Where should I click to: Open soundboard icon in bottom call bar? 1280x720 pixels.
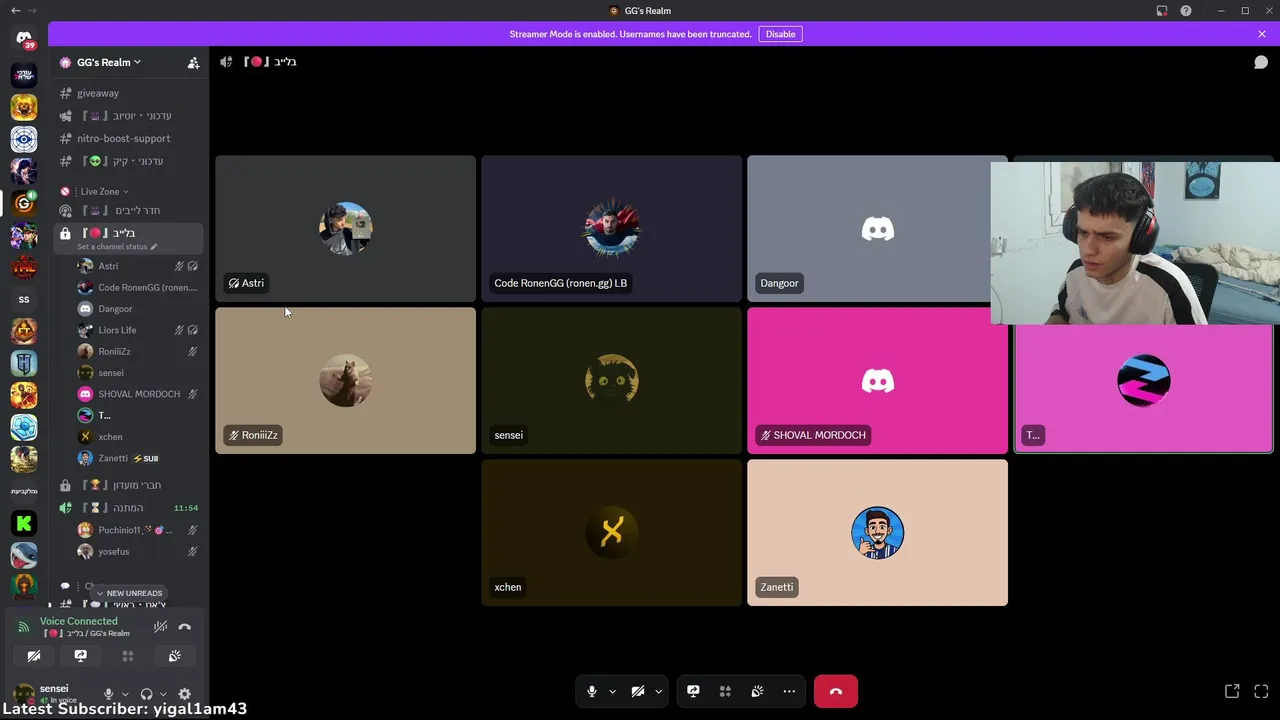(x=757, y=691)
